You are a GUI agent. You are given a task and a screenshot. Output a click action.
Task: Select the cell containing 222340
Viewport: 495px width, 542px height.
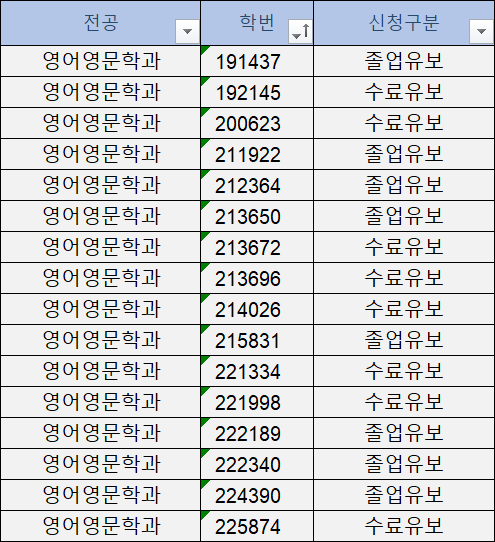257,464
